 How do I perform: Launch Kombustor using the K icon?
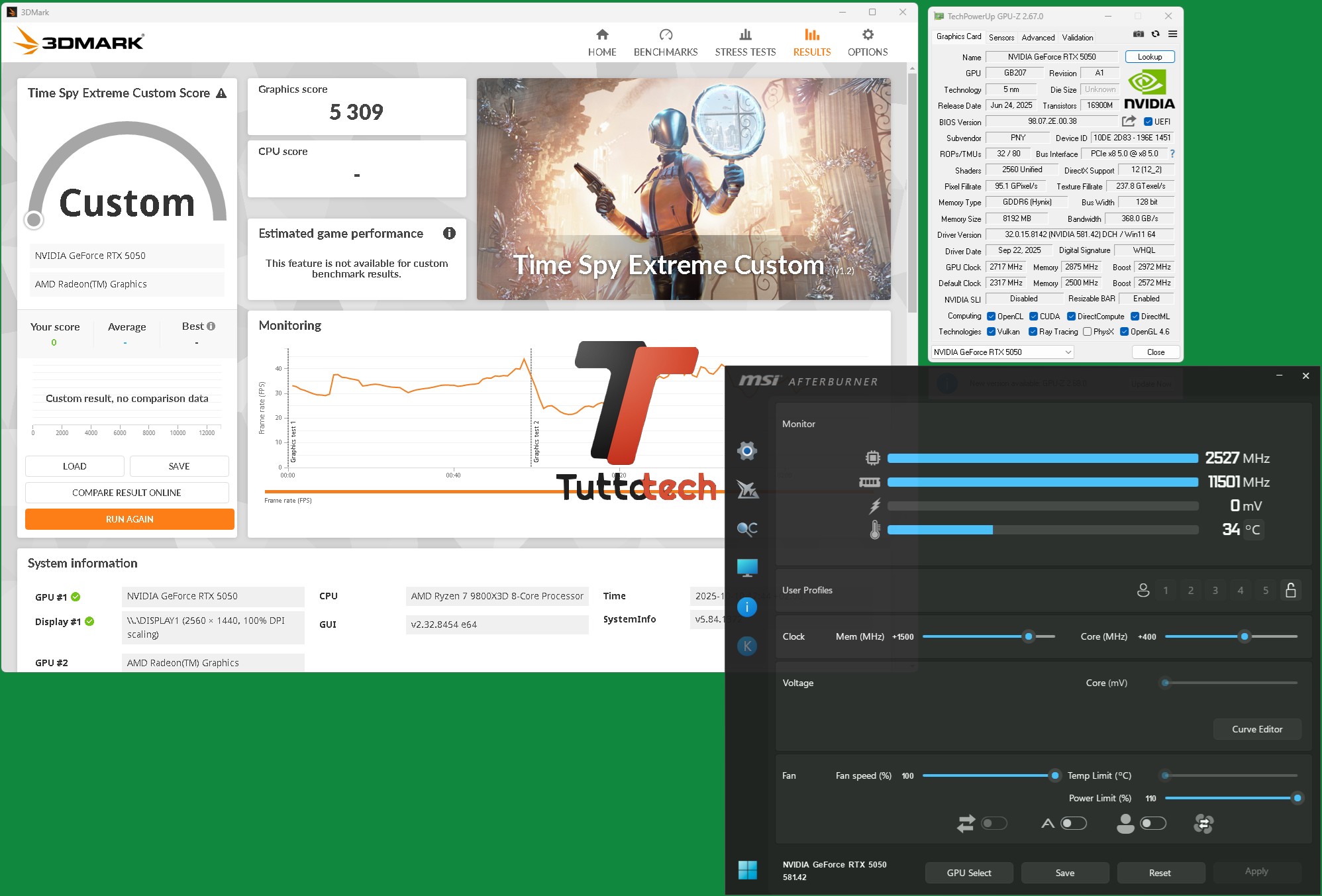747,646
